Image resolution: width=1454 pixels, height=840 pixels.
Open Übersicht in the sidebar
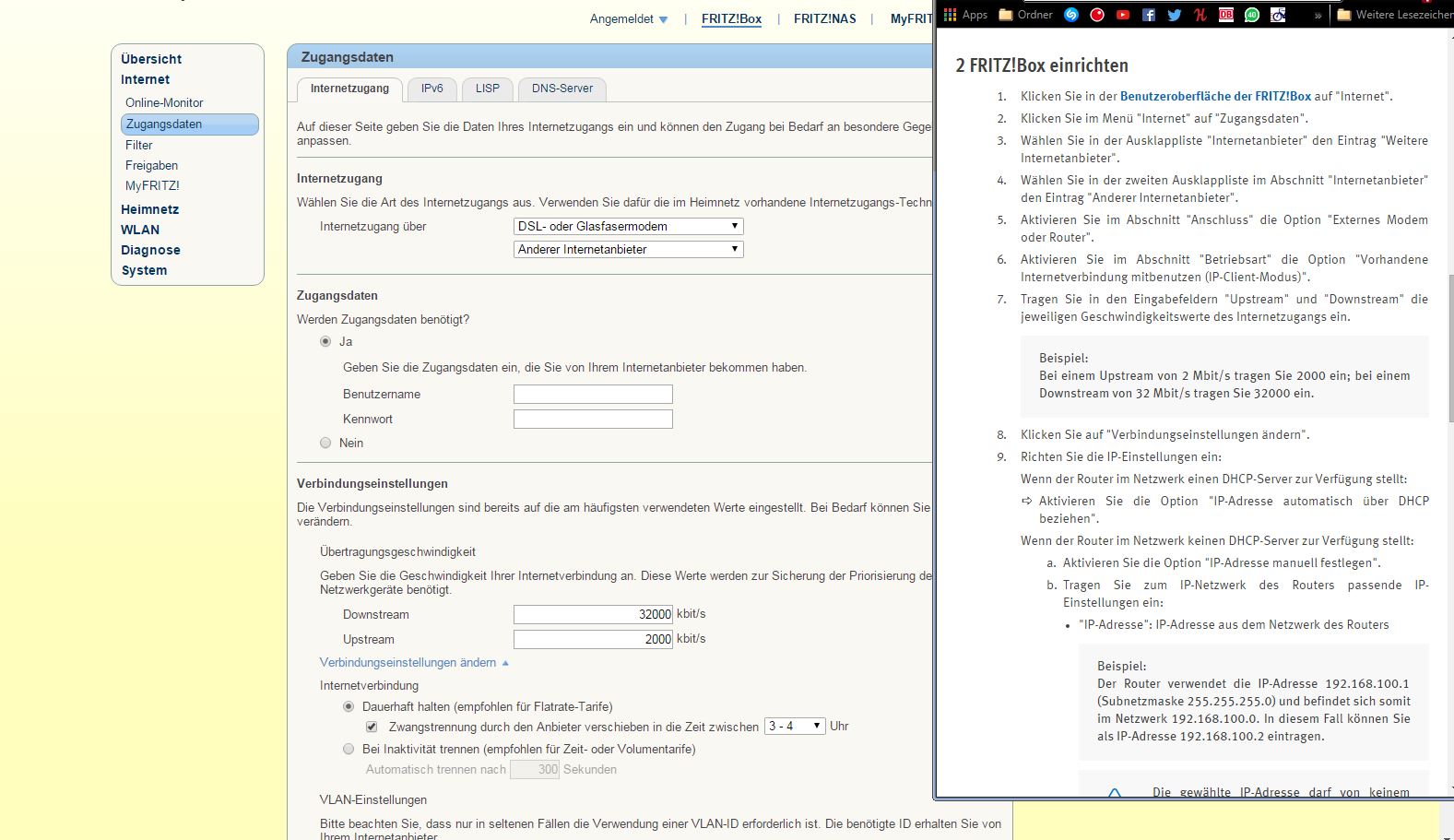tap(151, 59)
